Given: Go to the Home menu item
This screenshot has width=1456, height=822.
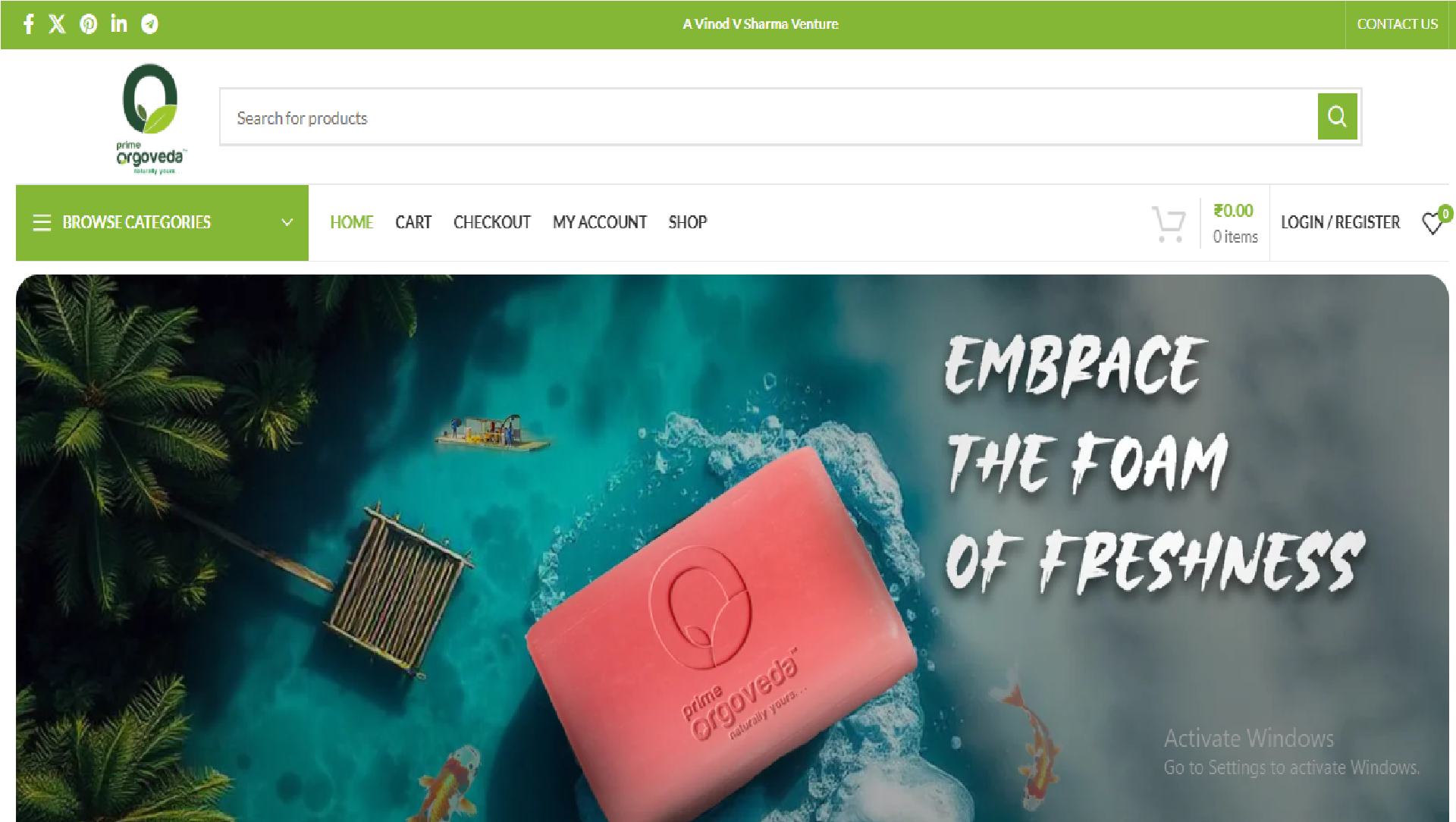Looking at the screenshot, I should tap(352, 222).
